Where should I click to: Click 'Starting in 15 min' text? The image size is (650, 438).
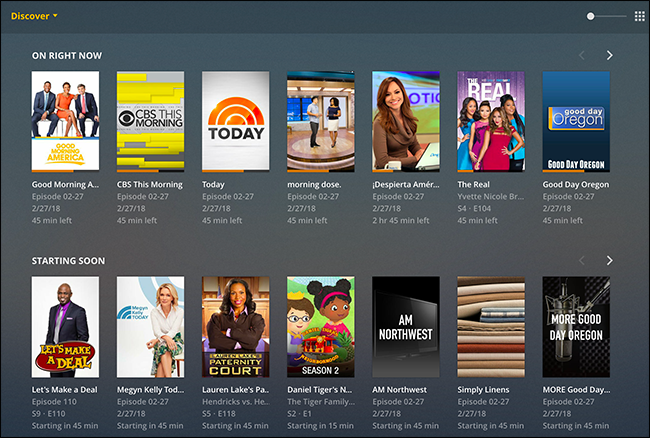[x=320, y=426]
